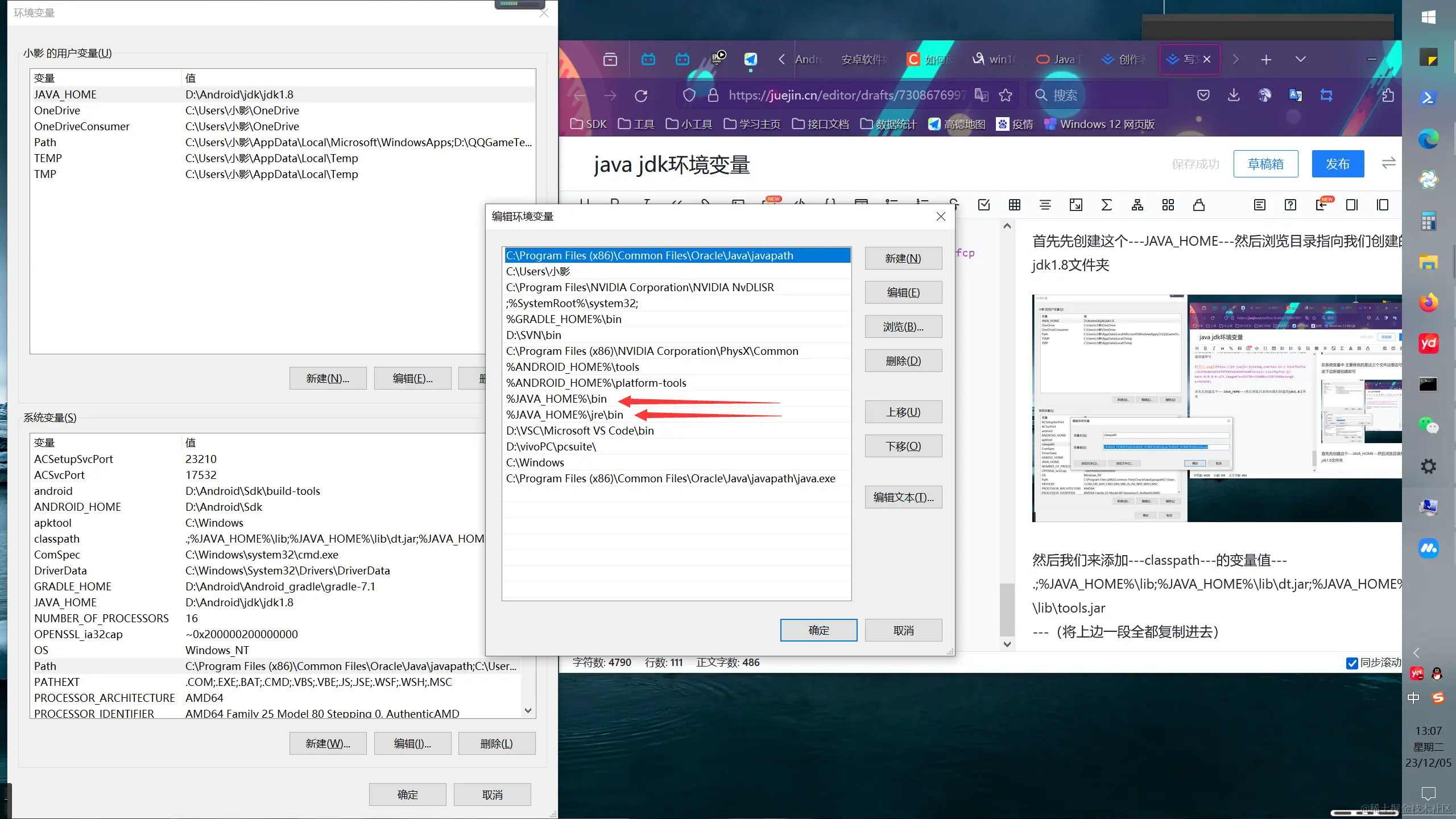
Task: Select the %JAVA_HOME%\bin path entry
Action: [x=557, y=399]
